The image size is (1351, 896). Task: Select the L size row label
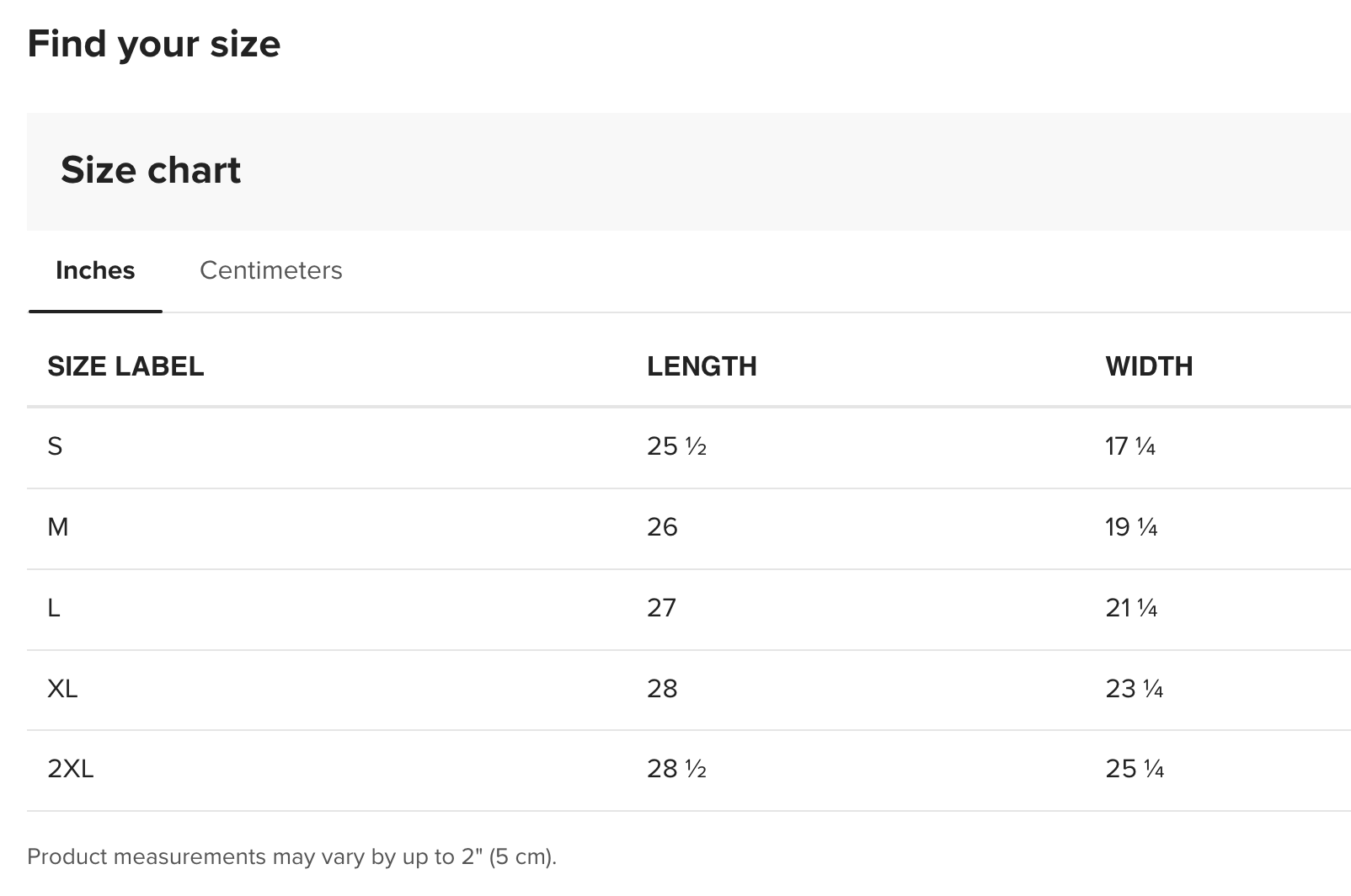[x=54, y=608]
